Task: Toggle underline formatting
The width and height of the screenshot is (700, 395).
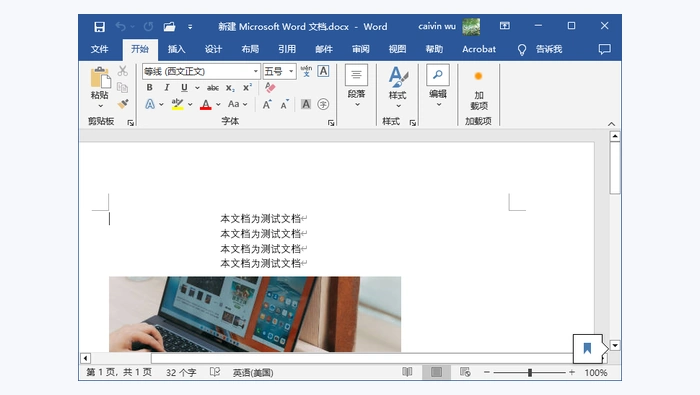Action: pyautogui.click(x=184, y=87)
